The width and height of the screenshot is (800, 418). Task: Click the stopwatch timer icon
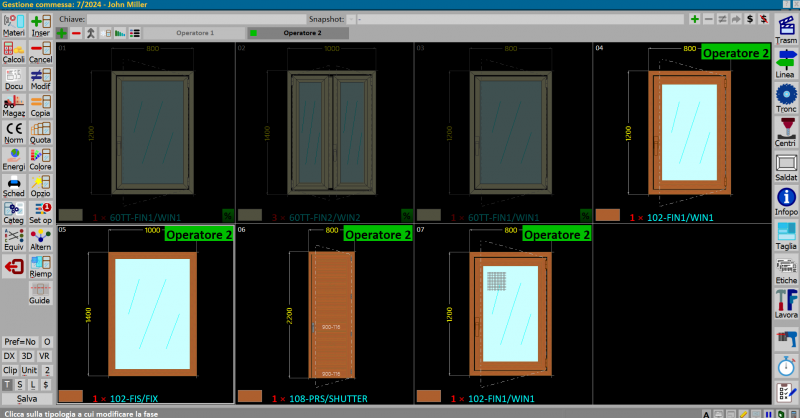786,366
